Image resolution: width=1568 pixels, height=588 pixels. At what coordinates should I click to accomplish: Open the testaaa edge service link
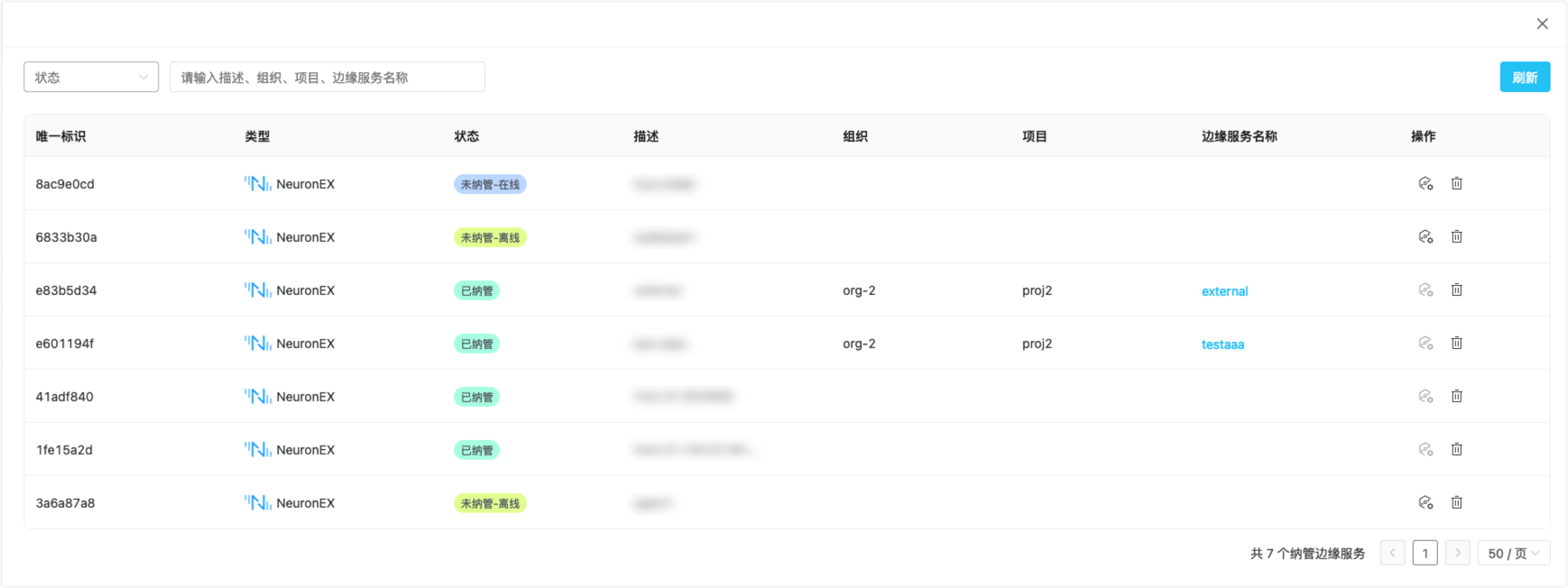point(1222,344)
